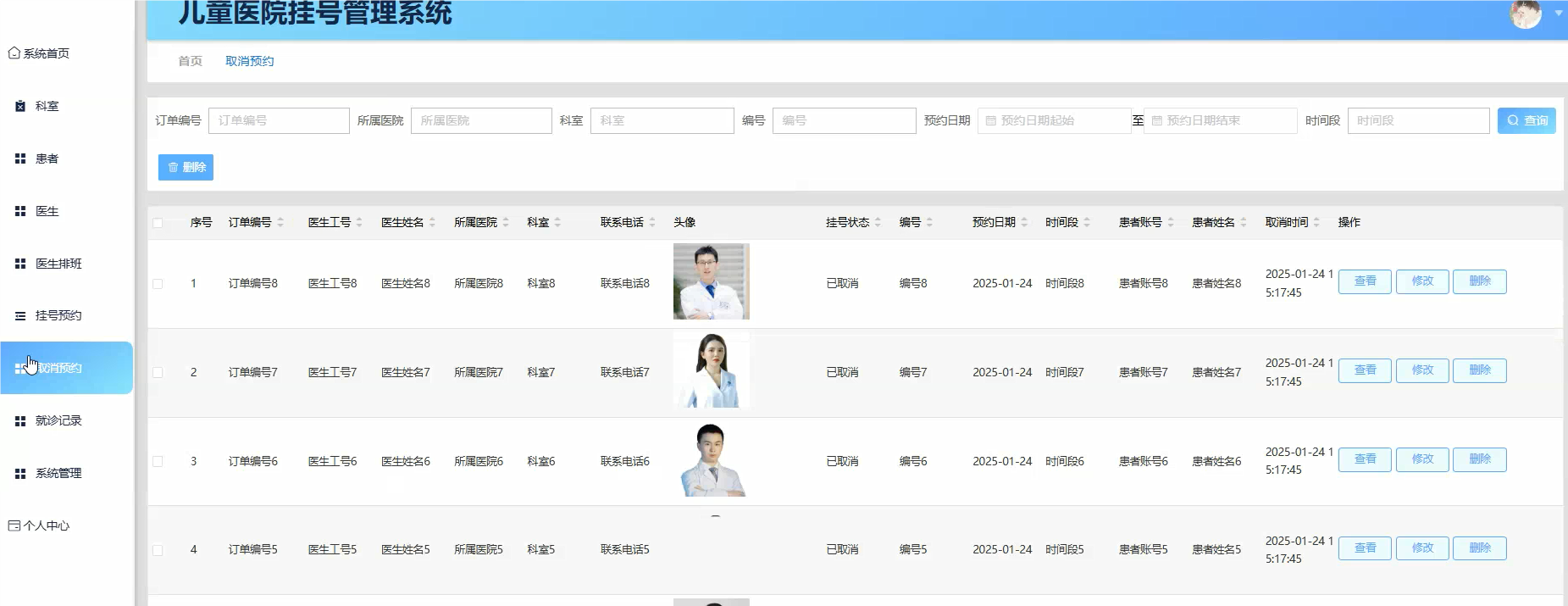
Task: Click 删除 for row 订单编号6
Action: tap(1480, 459)
